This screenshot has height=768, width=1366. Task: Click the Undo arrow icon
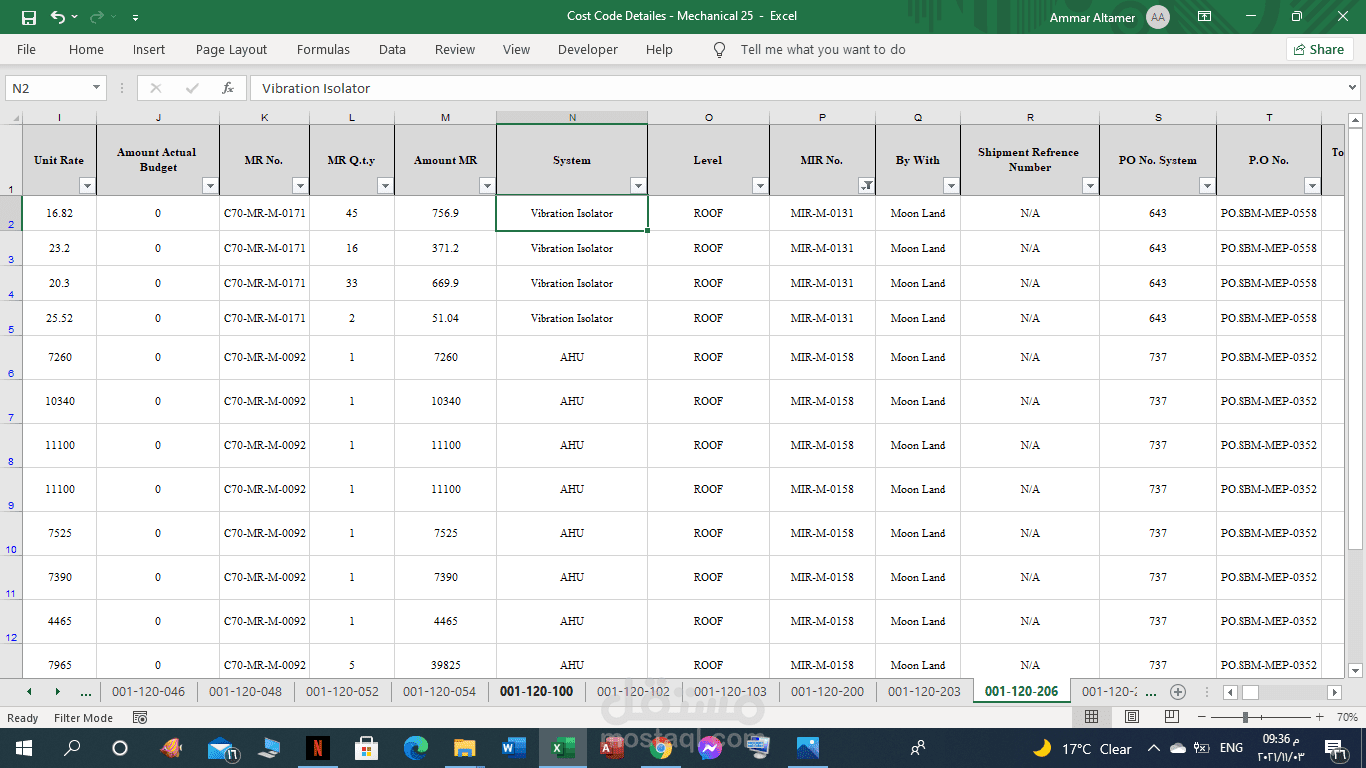58,17
